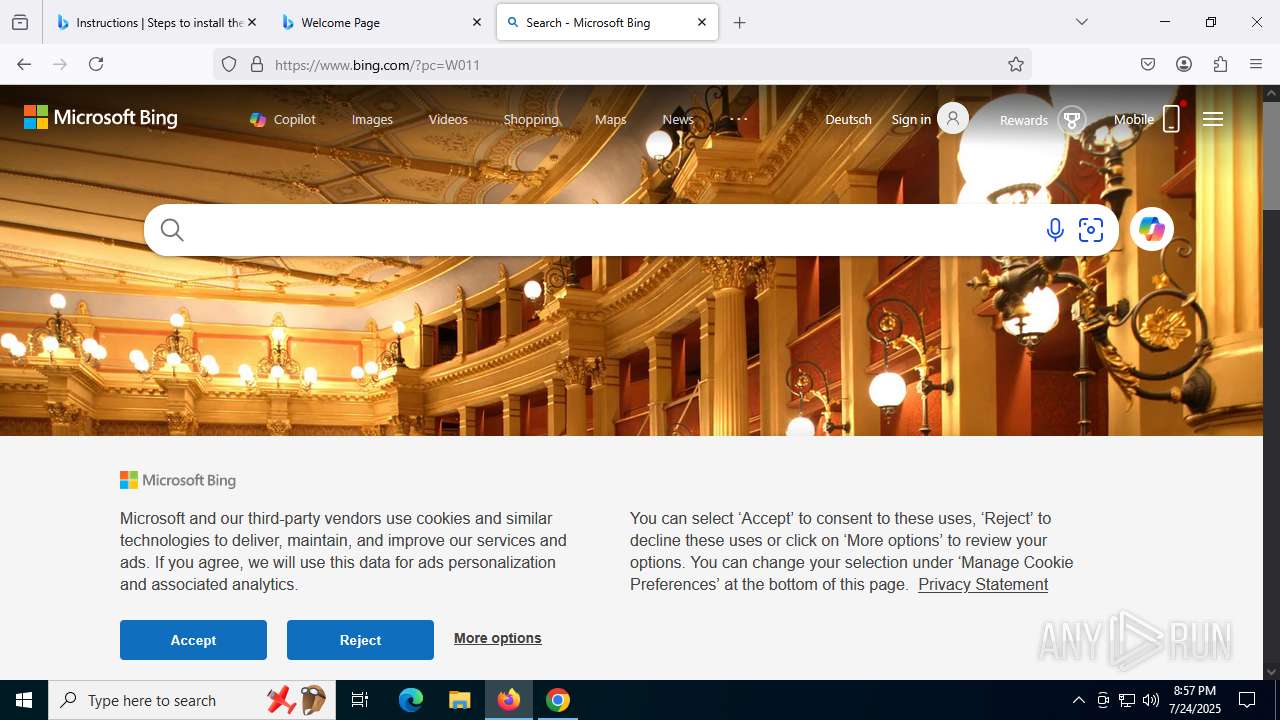The height and width of the screenshot is (720, 1280).
Task: Open a new browser tab
Action: point(740,22)
